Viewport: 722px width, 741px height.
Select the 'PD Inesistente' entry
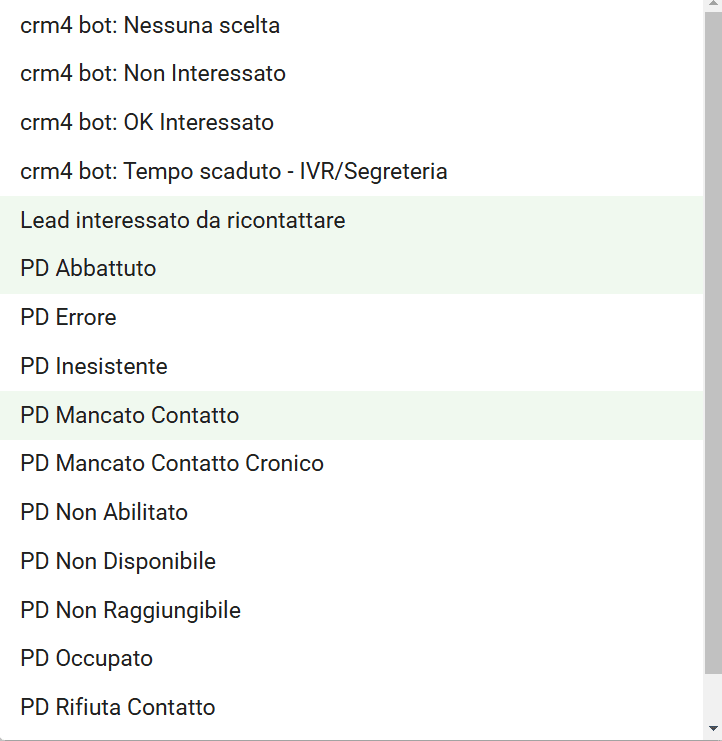tap(352, 366)
